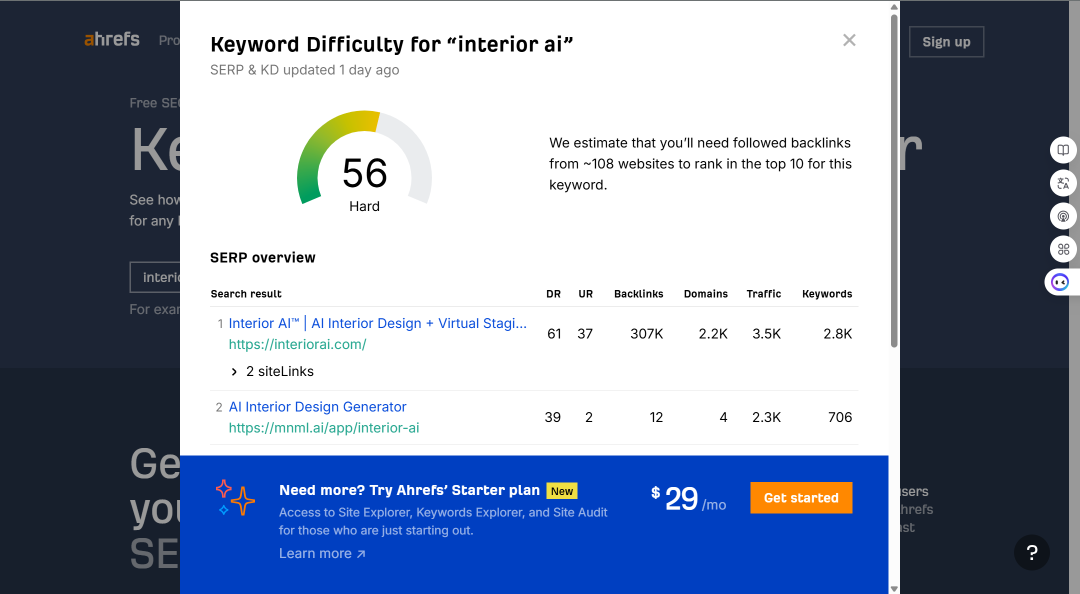Click the 307K backlinks value
The width and height of the screenshot is (1080, 594).
click(647, 334)
